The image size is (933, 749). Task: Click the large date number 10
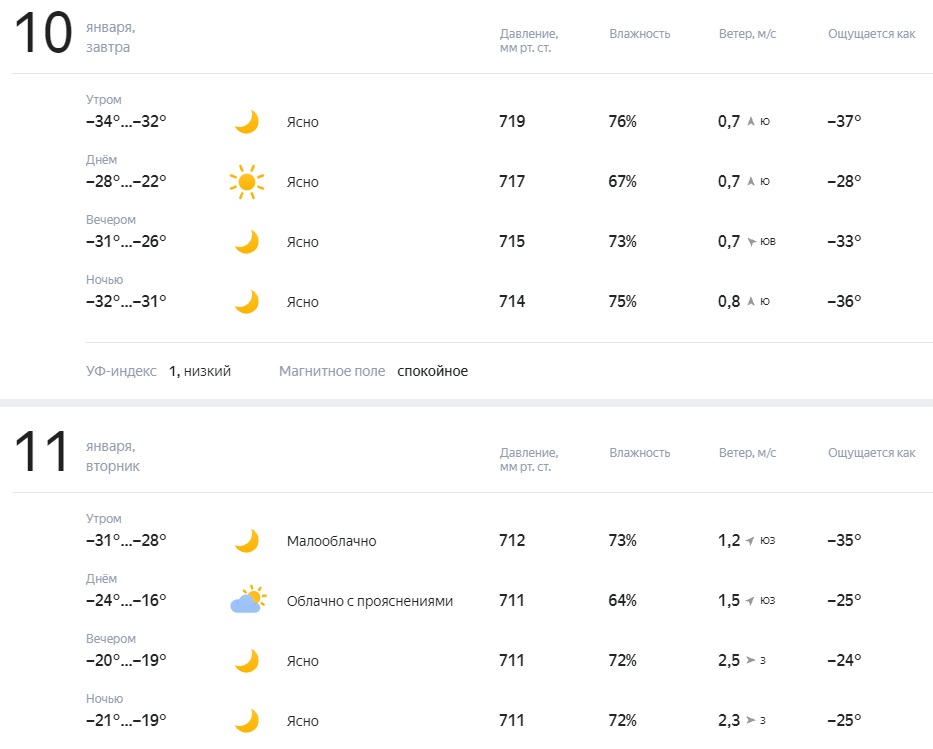coord(43,35)
